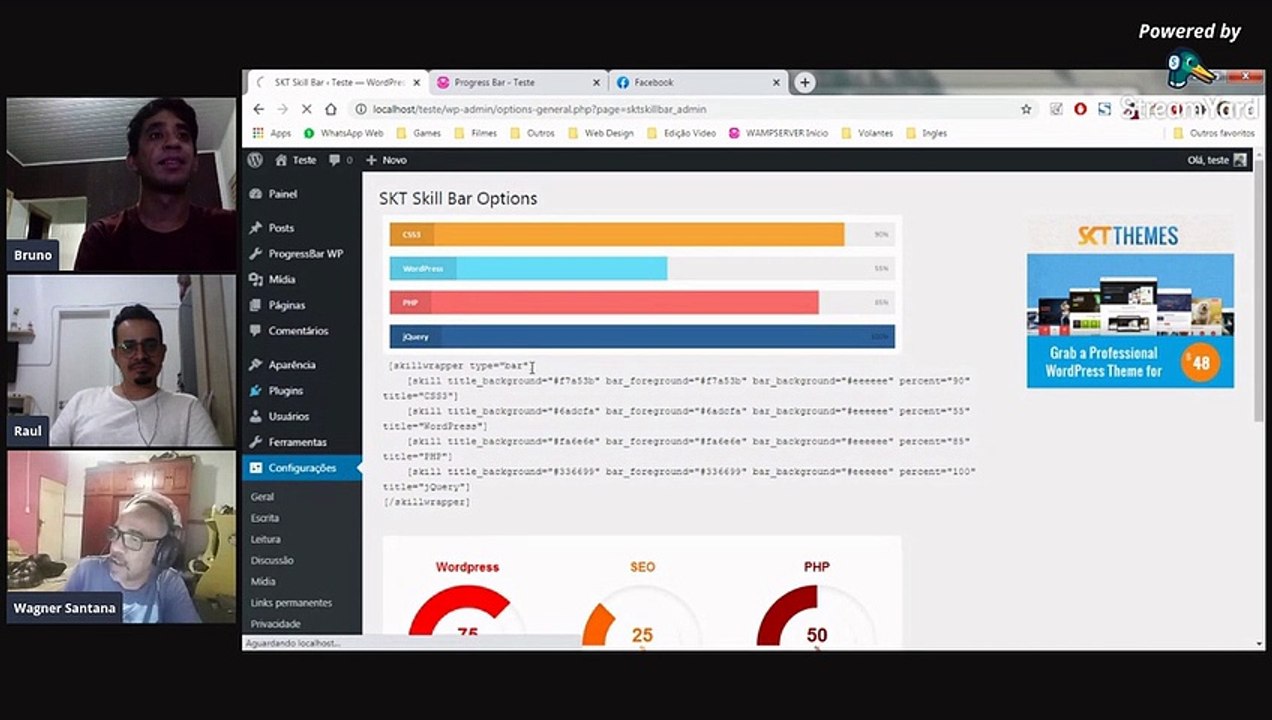Image resolution: width=1272 pixels, height=720 pixels.
Task: Open the Edição Vídeo bookmarks folder
Action: coord(681,133)
